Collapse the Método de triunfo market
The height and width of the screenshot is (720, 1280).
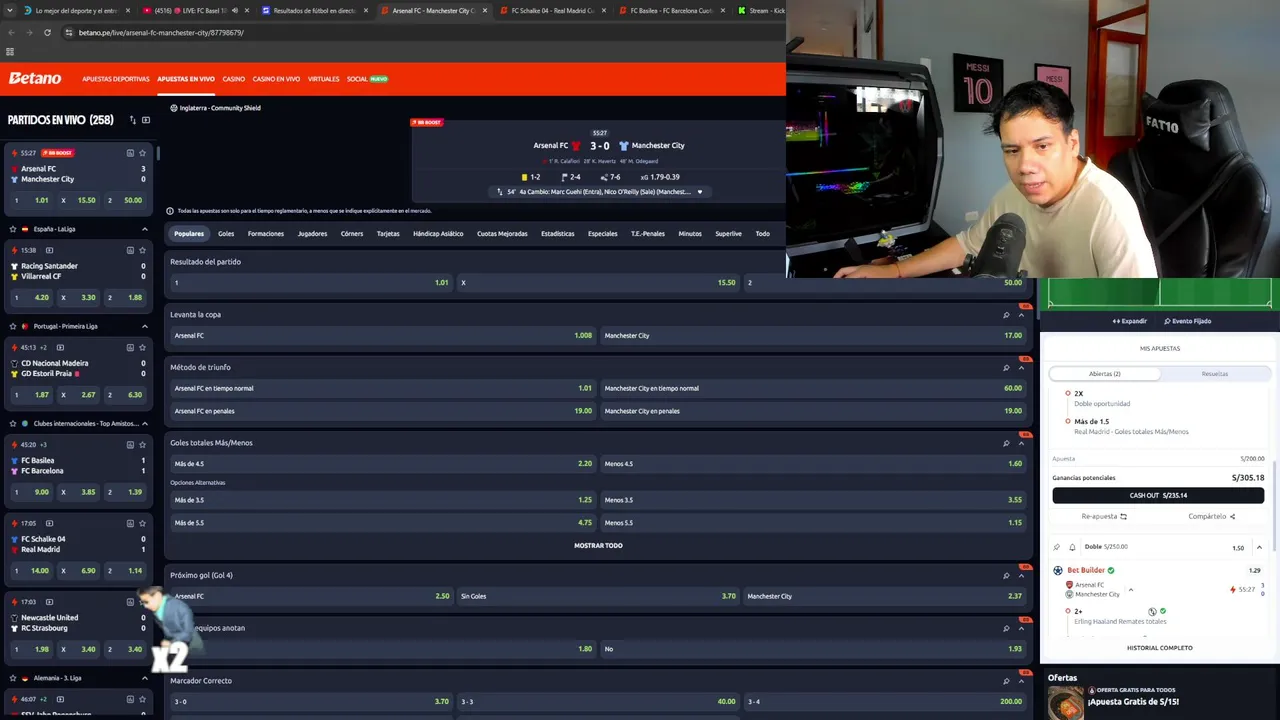pyautogui.click(x=1021, y=368)
